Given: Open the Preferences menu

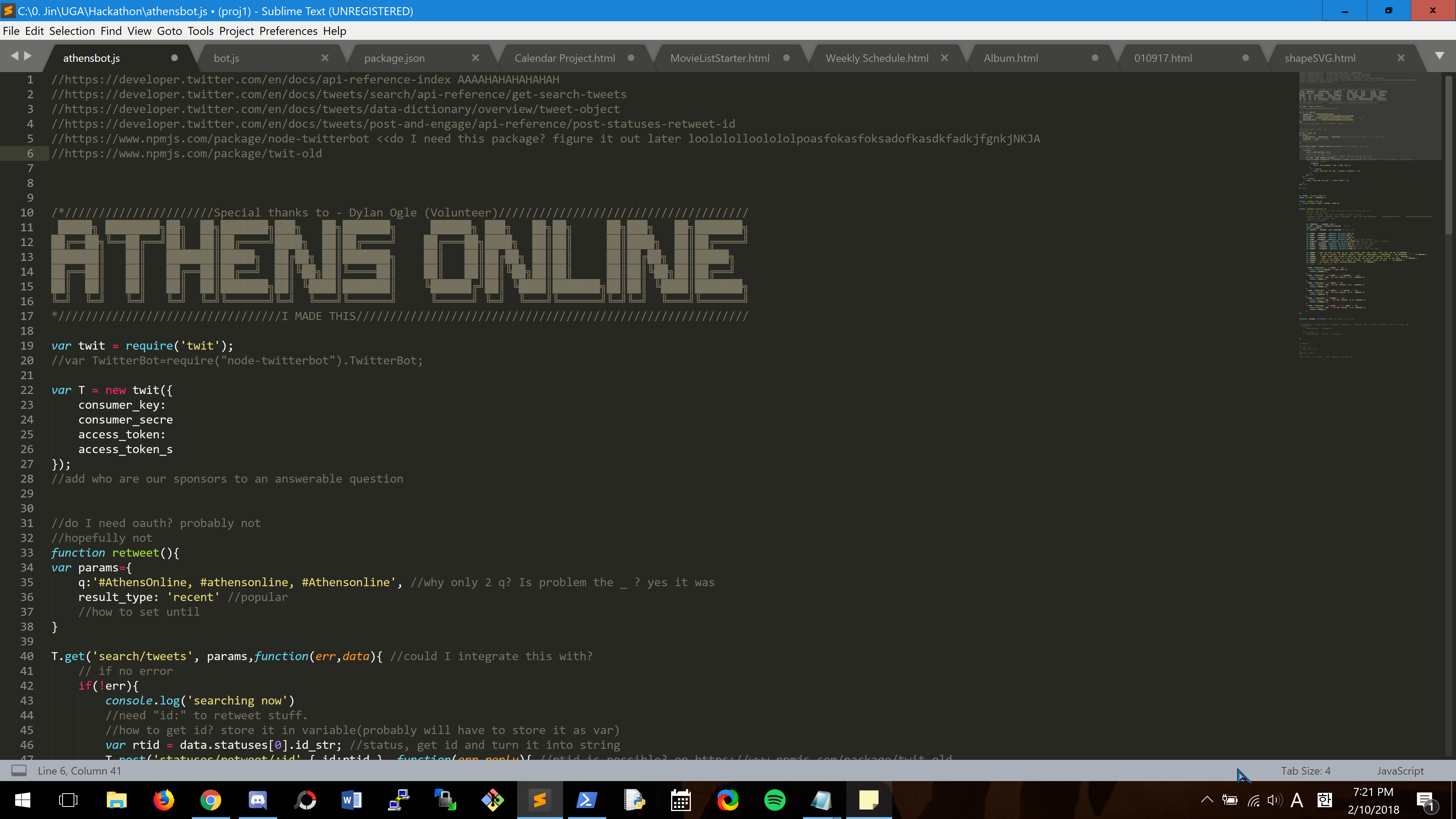Looking at the screenshot, I should 288,31.
